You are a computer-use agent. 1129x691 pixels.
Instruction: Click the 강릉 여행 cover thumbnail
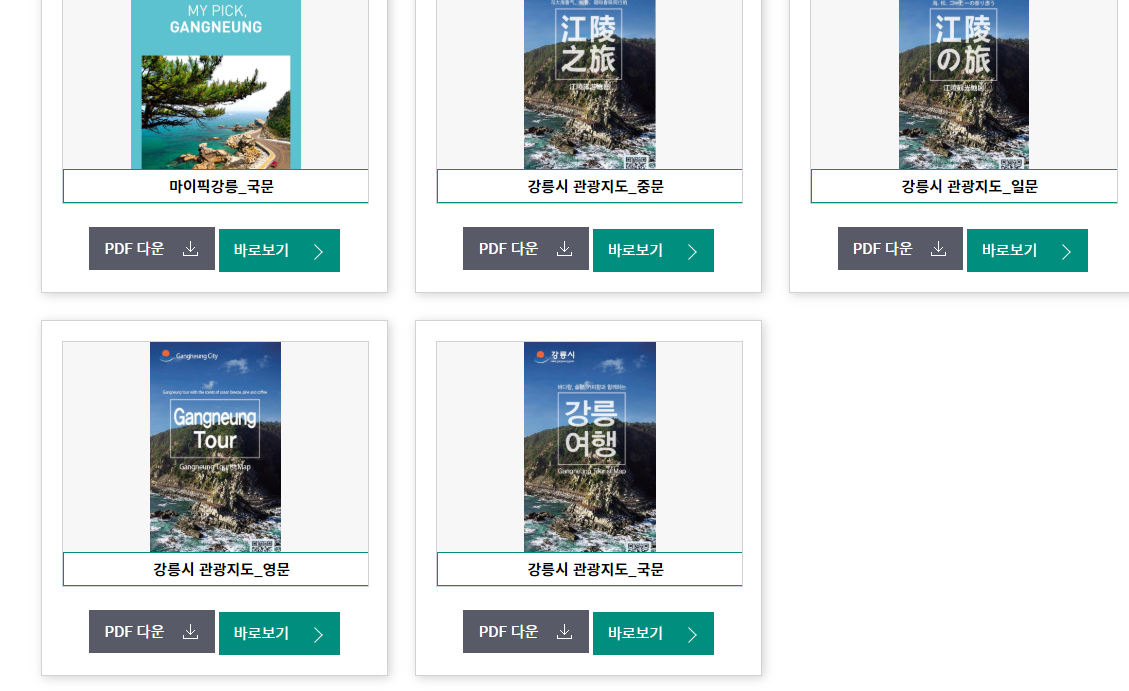[590, 447]
